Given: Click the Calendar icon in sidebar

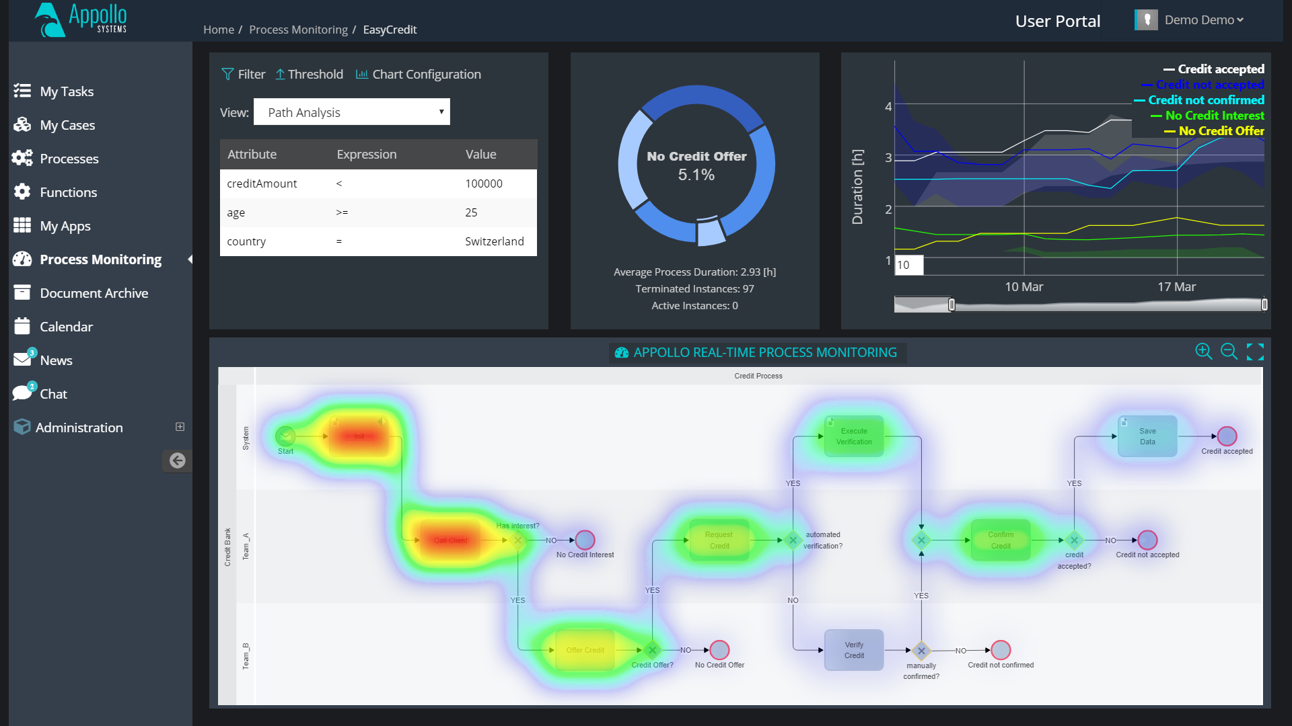Looking at the screenshot, I should pos(22,326).
